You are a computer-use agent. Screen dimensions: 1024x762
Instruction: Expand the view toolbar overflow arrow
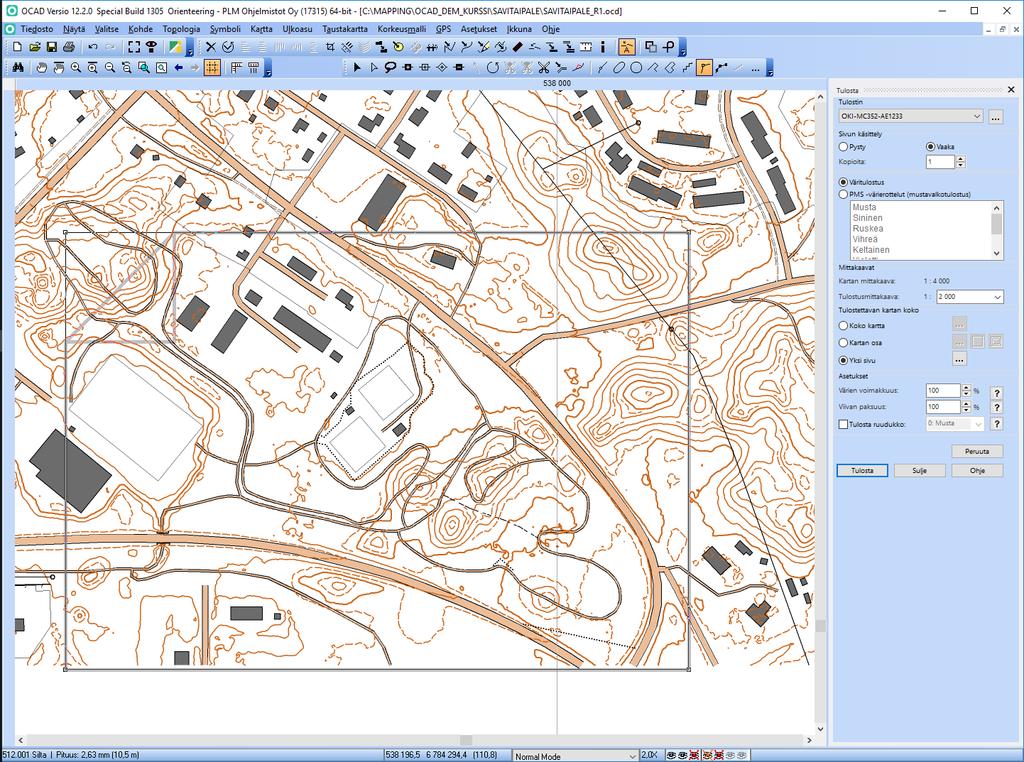pos(267,69)
